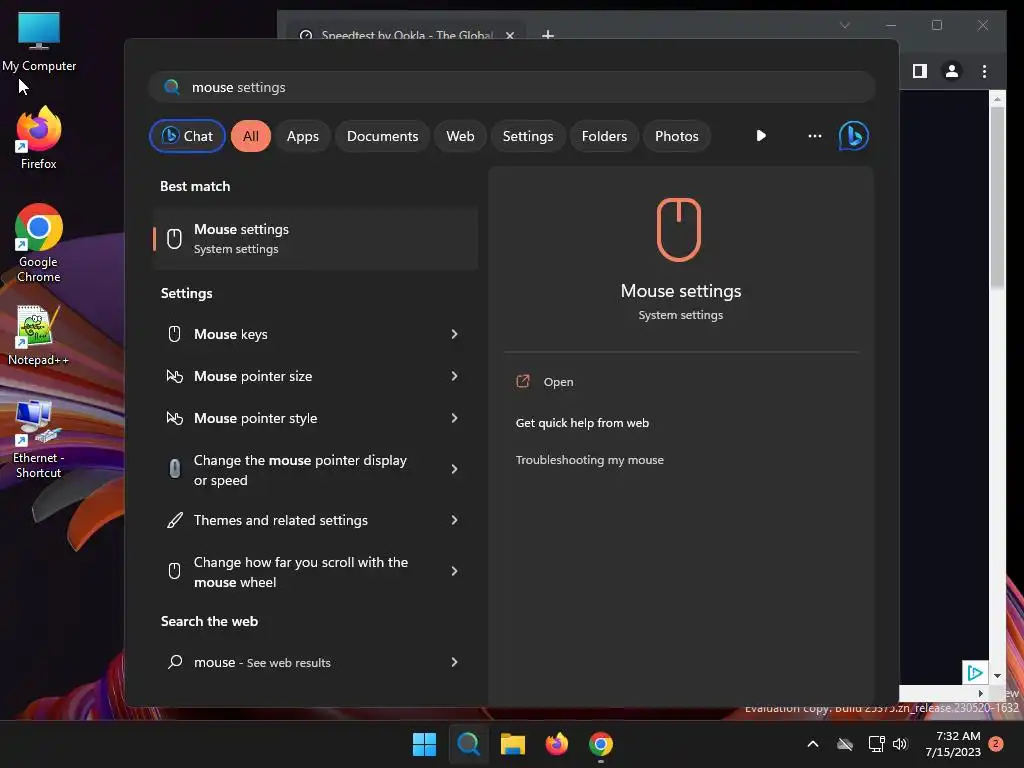Click the Open external link icon

pos(523,381)
